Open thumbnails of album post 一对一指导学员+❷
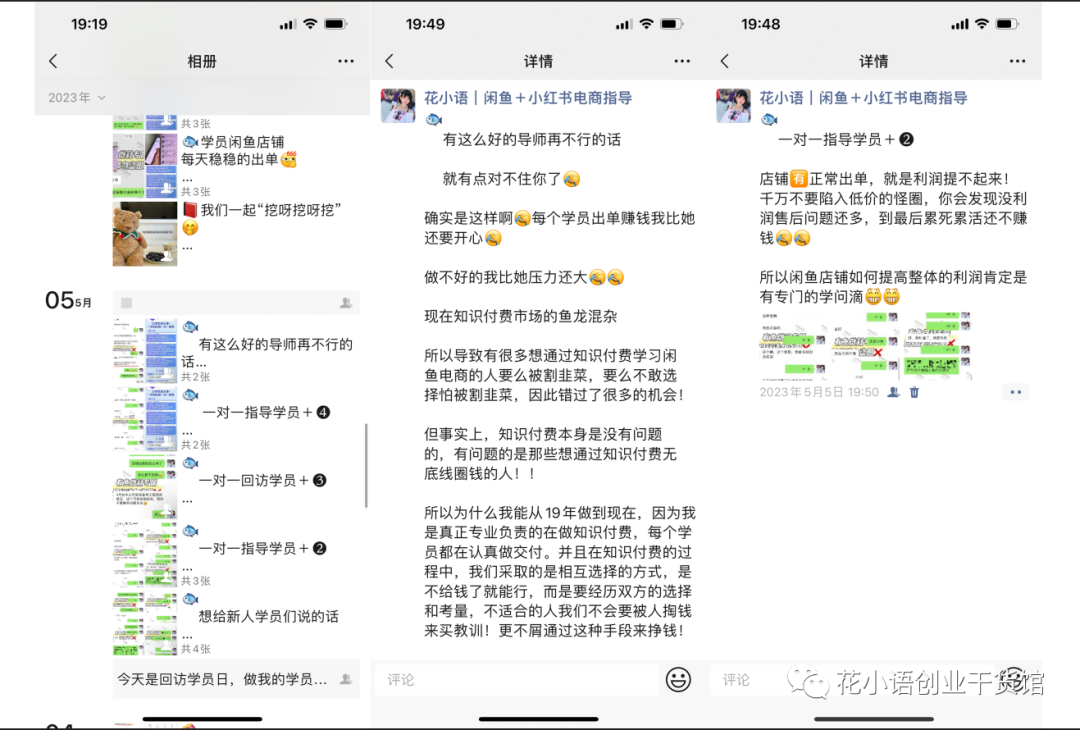The width and height of the screenshot is (1080, 730). pos(145,554)
